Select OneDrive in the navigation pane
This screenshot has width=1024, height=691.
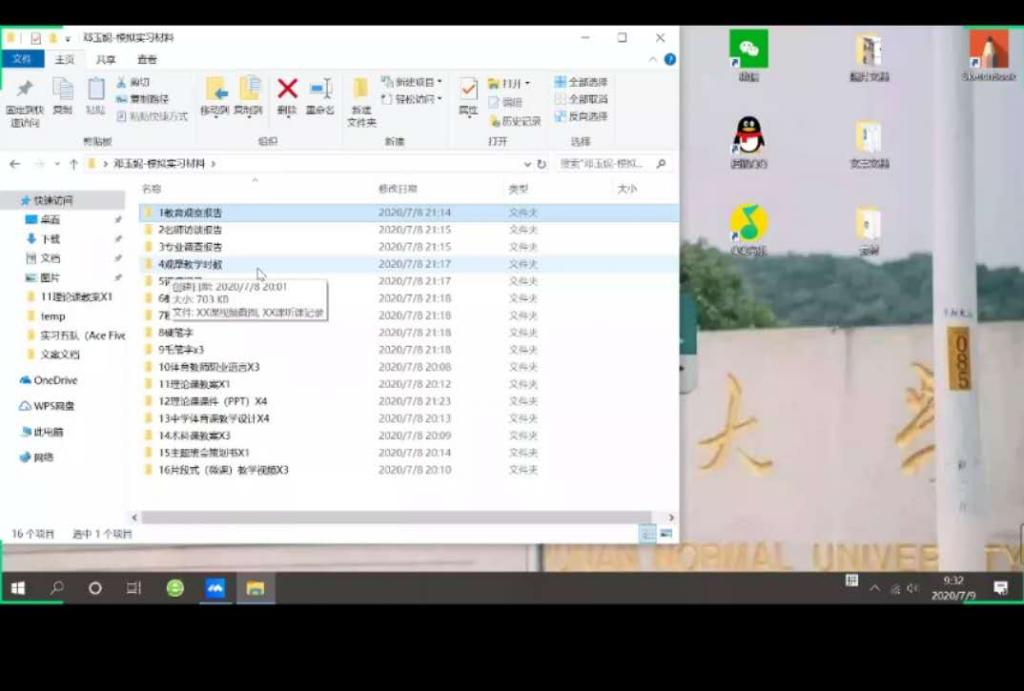tap(55, 380)
